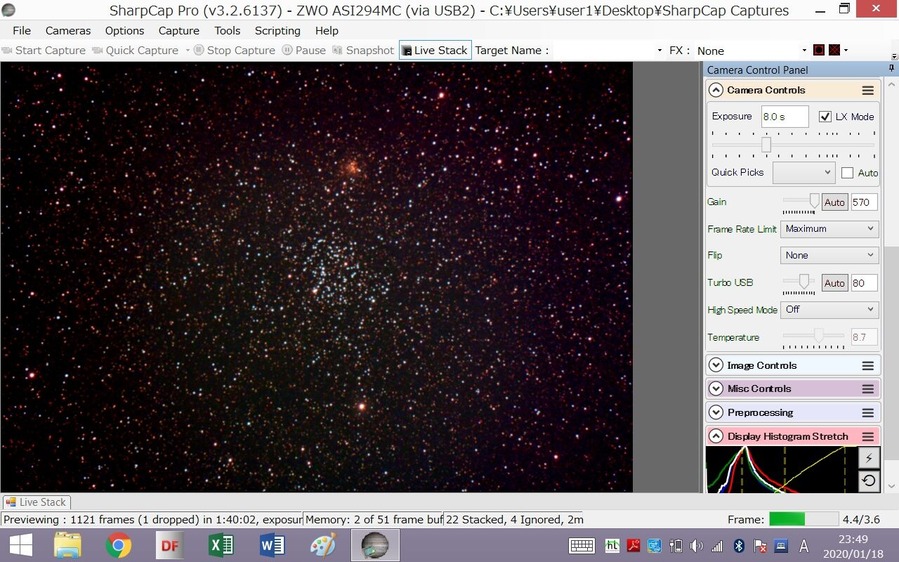Open the DF app in the taskbar
The image size is (899, 562).
170,545
